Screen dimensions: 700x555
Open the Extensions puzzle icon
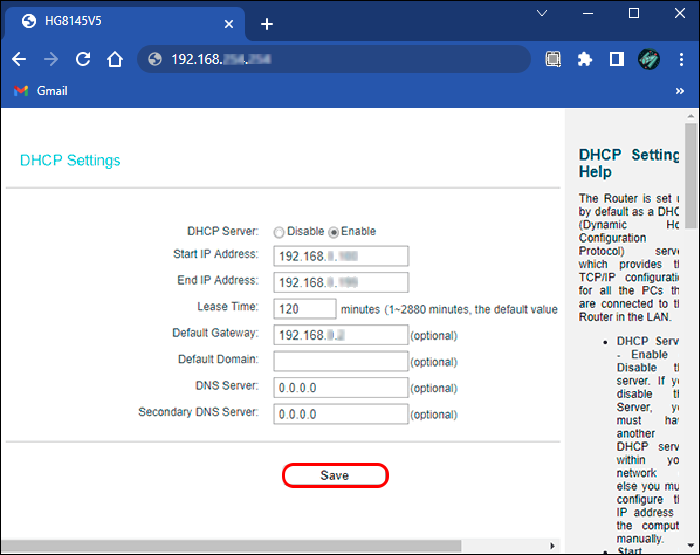tap(585, 59)
